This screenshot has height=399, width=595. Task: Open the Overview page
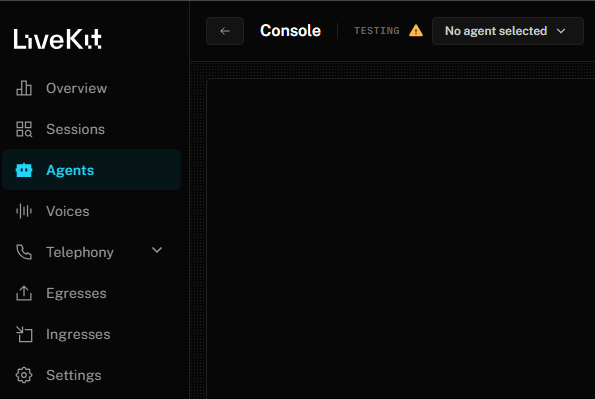[x=91, y=88]
